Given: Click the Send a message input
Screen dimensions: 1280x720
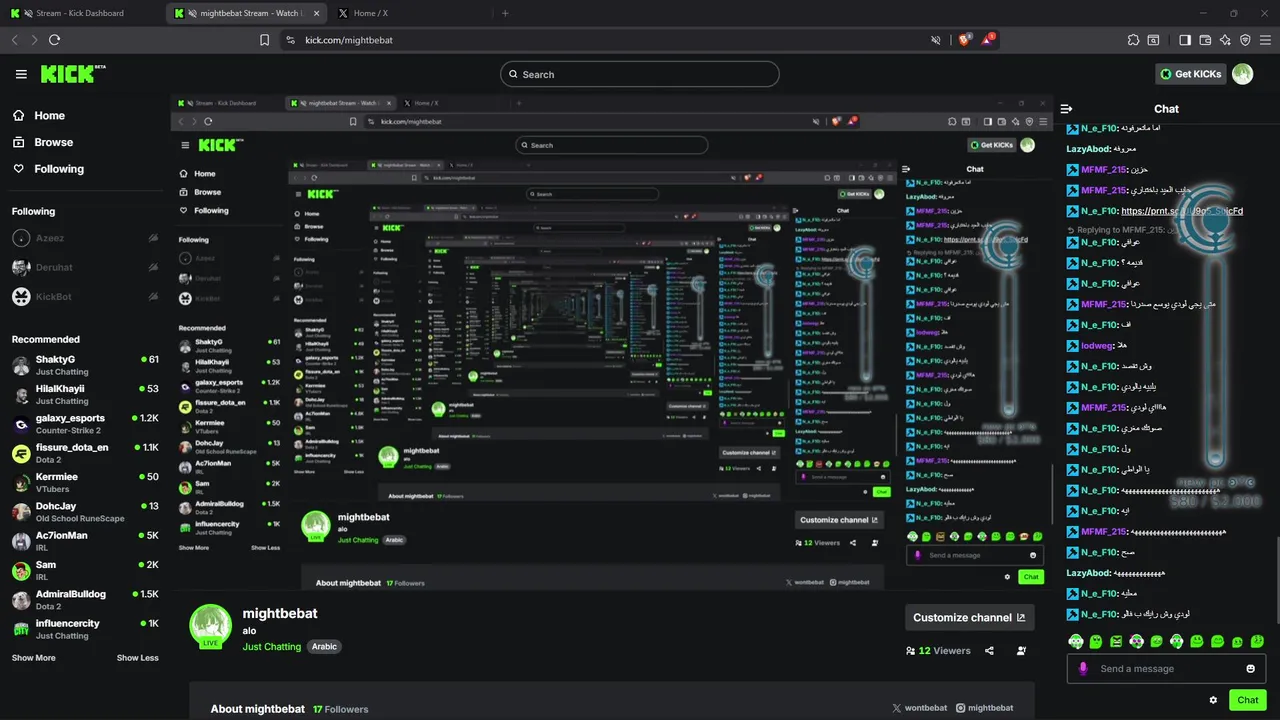Looking at the screenshot, I should (1166, 669).
